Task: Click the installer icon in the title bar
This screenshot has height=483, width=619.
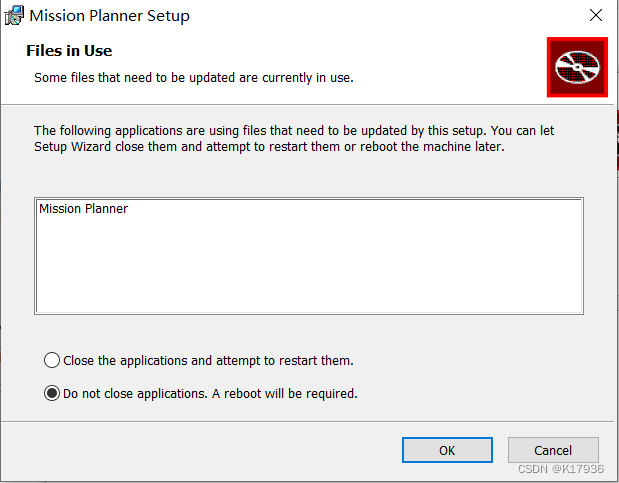Action: coord(15,15)
